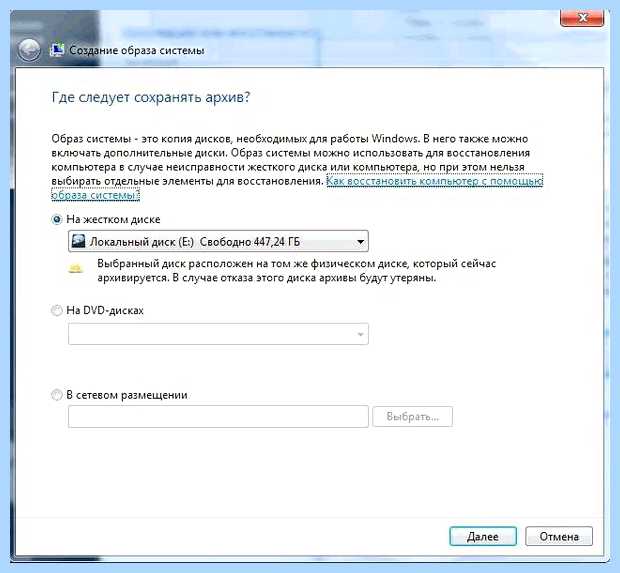620x573 pixels.
Task: Close the dialog with the red X
Action: (x=582, y=18)
